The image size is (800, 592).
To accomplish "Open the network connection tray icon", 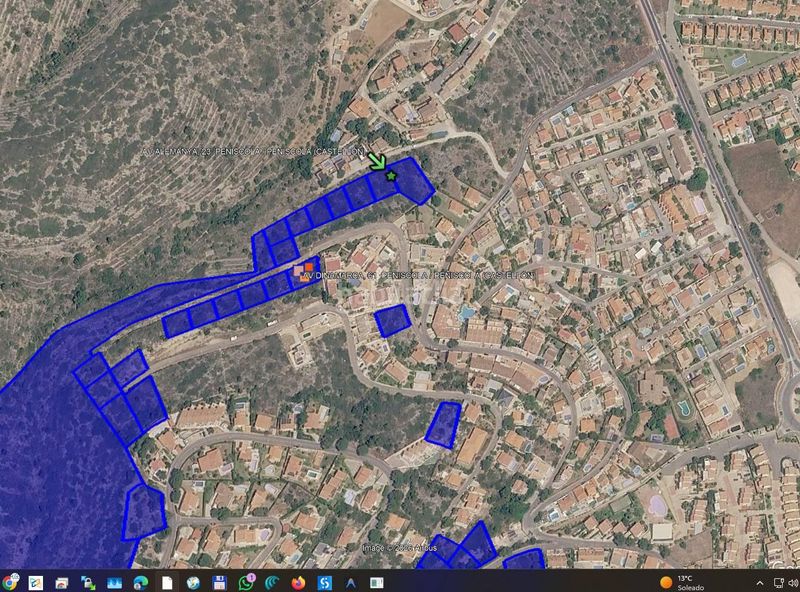I will pyautogui.click(x=779, y=582).
